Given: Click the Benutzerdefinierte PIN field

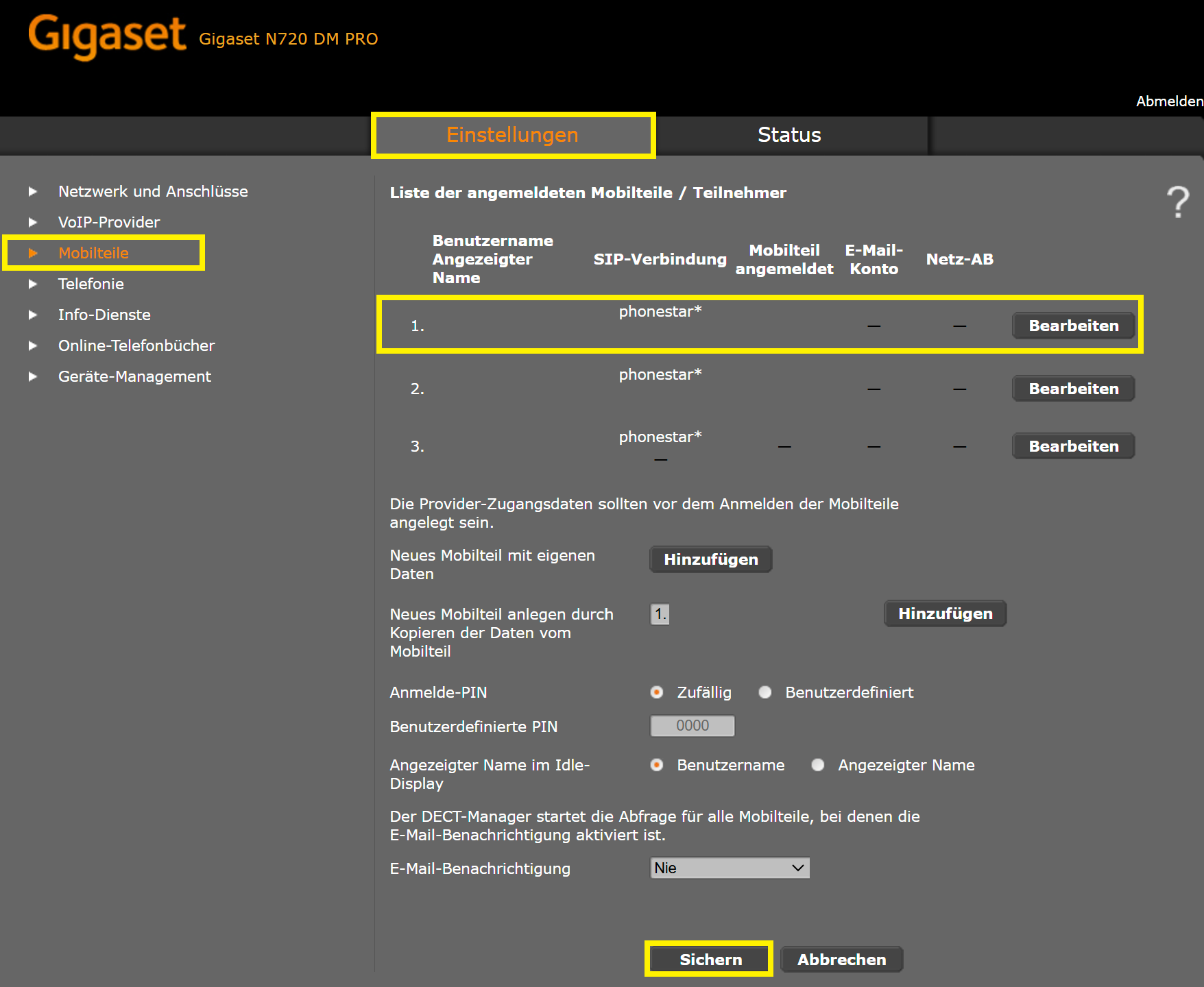Looking at the screenshot, I should (693, 726).
